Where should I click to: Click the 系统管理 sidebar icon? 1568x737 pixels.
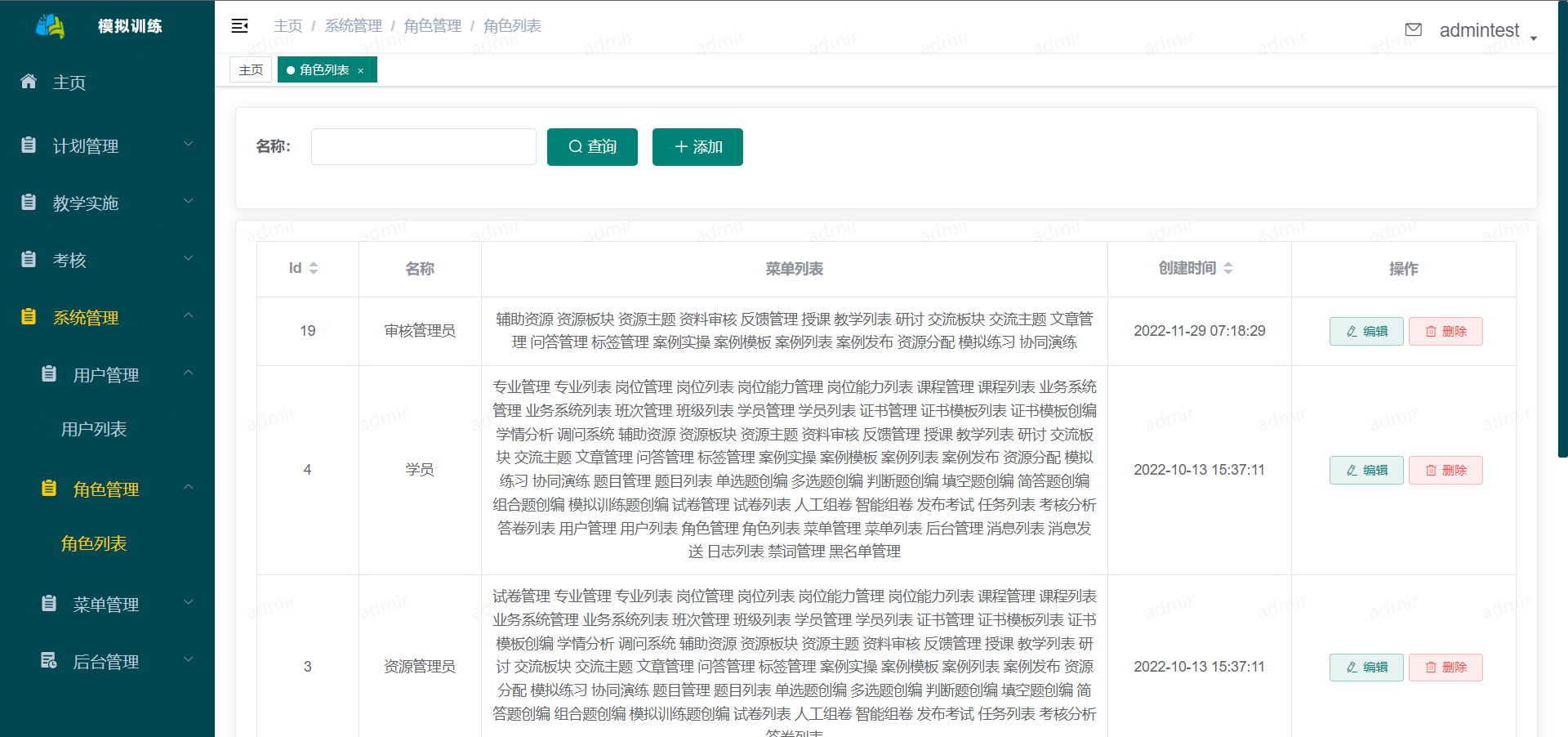(28, 317)
